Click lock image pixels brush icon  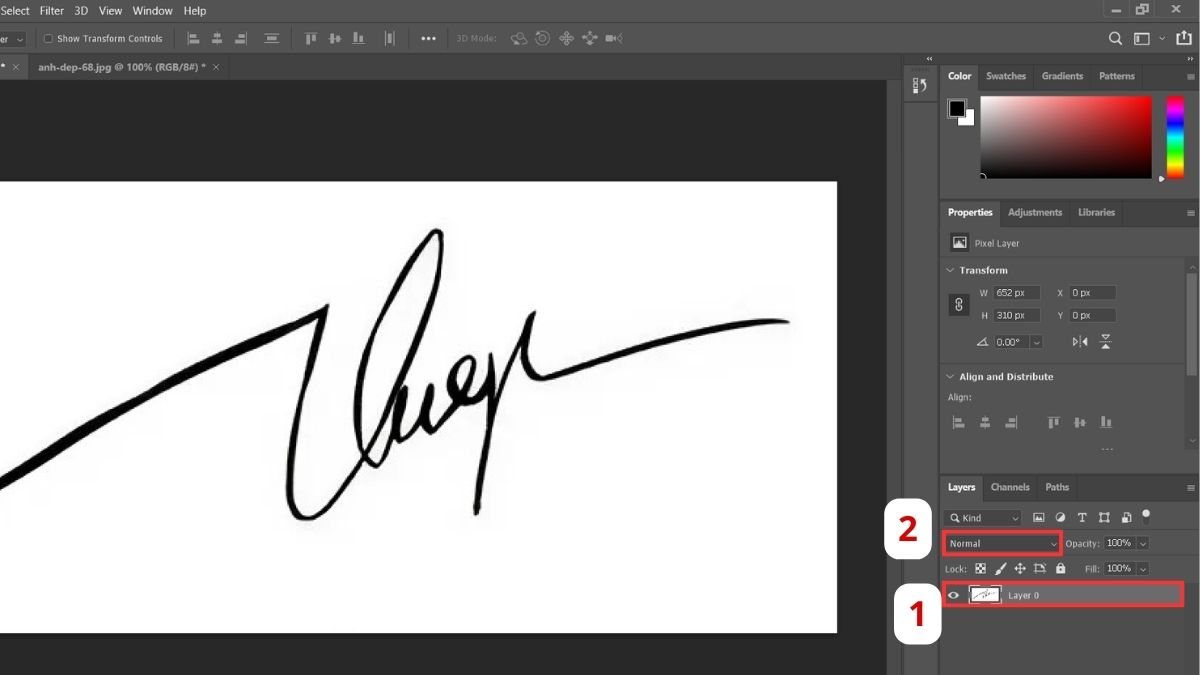(x=1000, y=569)
